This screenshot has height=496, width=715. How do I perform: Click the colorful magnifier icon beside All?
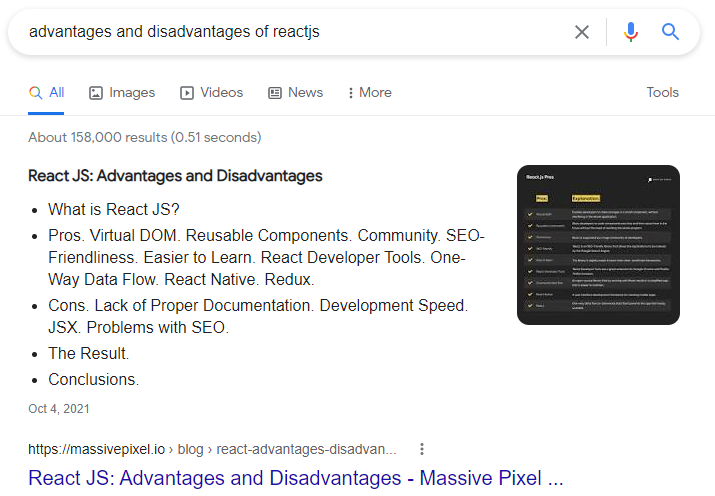pos(36,93)
